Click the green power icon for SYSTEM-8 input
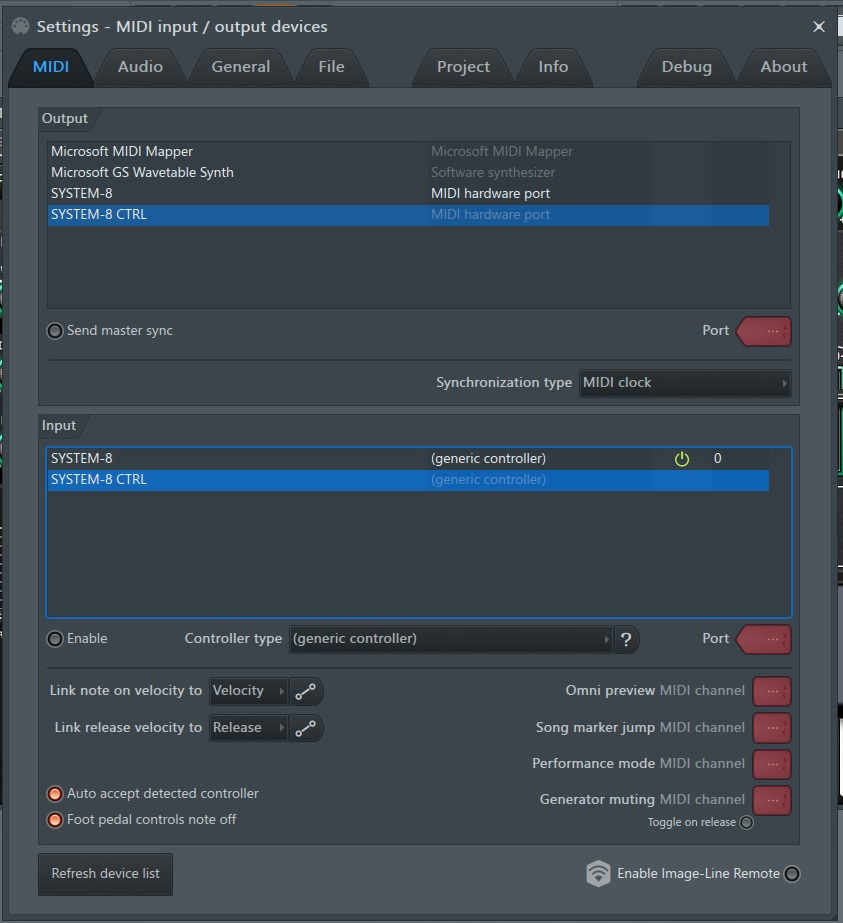Viewport: 843px width, 923px height. [x=682, y=459]
